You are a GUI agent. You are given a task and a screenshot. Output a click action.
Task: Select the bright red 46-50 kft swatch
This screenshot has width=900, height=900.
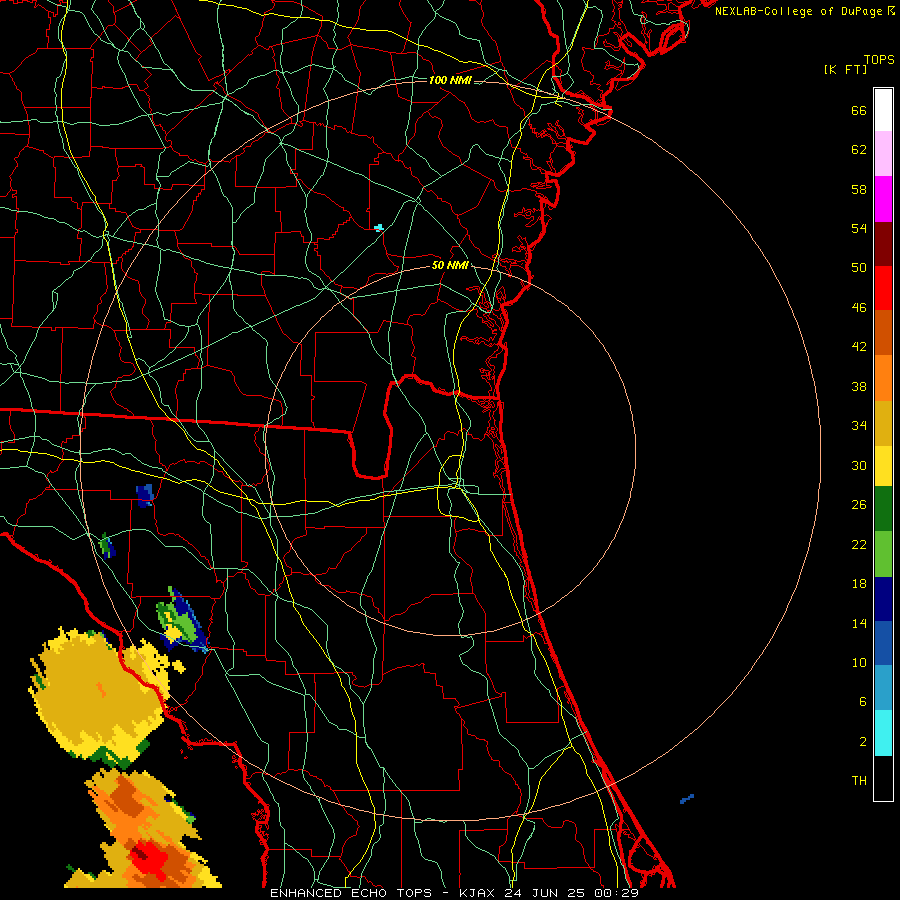tap(883, 288)
